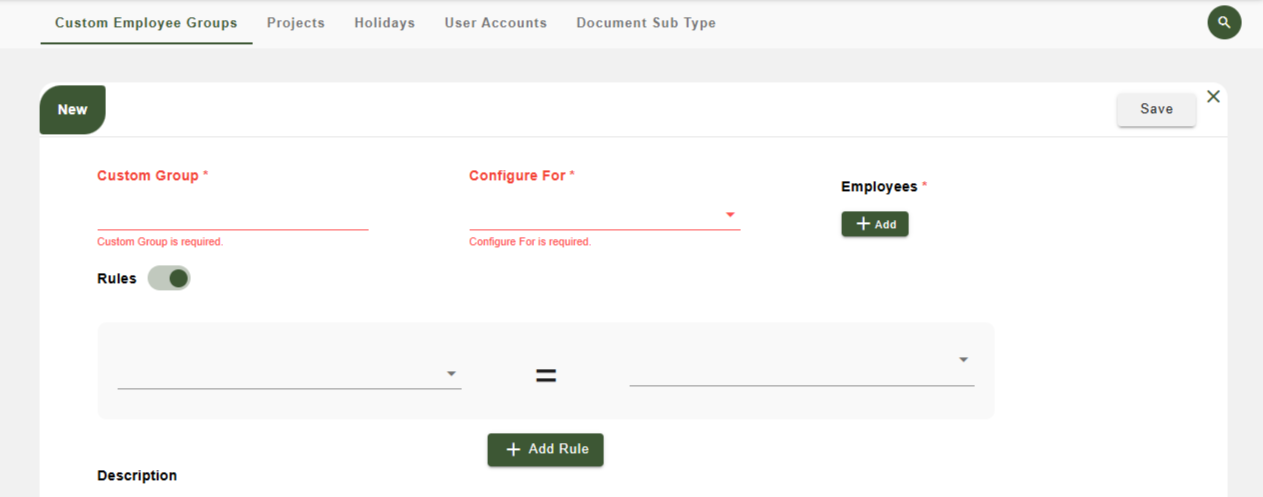Click the green New badge
Screen dimensions: 1263x497
click(72, 110)
